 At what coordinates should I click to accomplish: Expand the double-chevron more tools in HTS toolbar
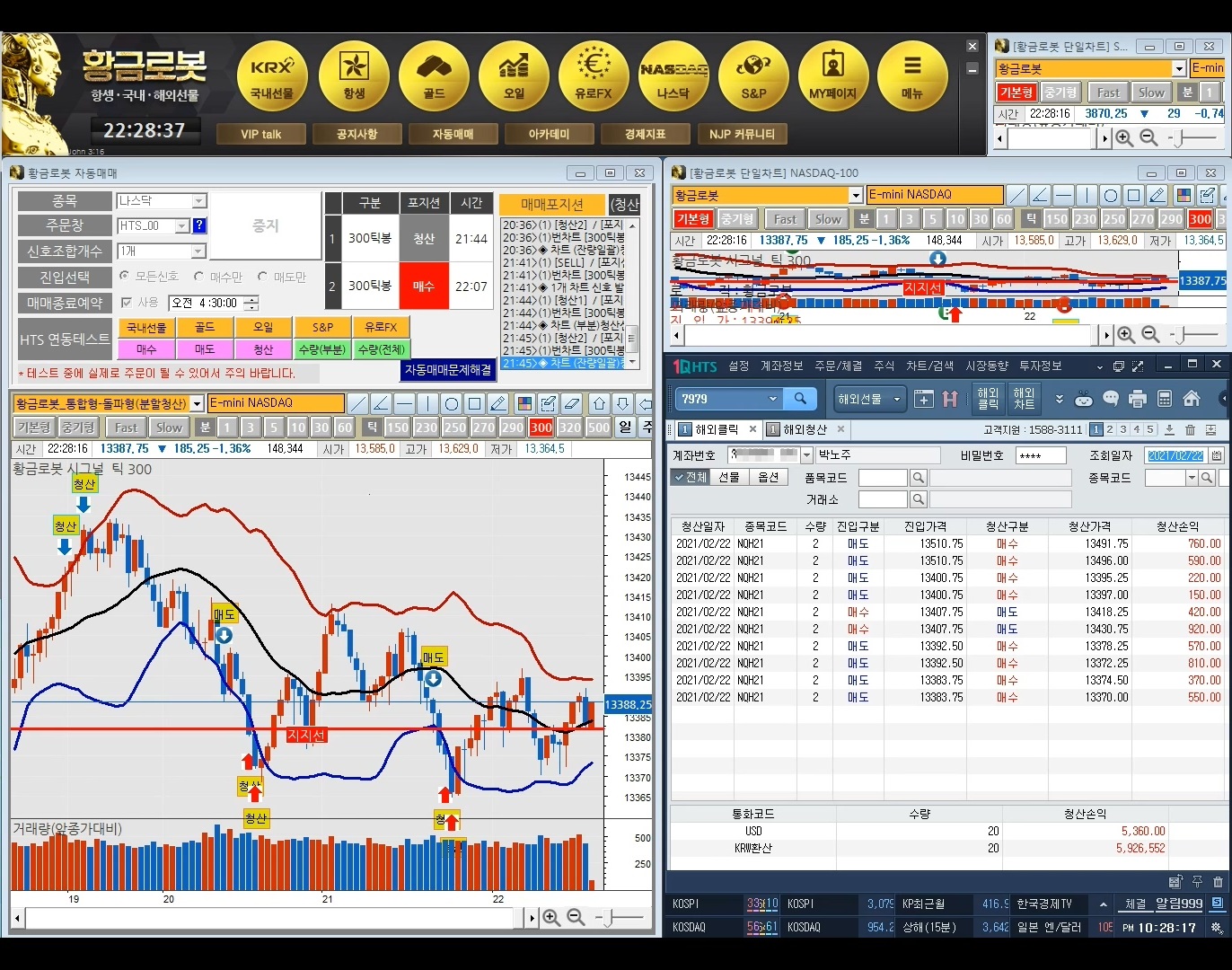(x=1059, y=399)
